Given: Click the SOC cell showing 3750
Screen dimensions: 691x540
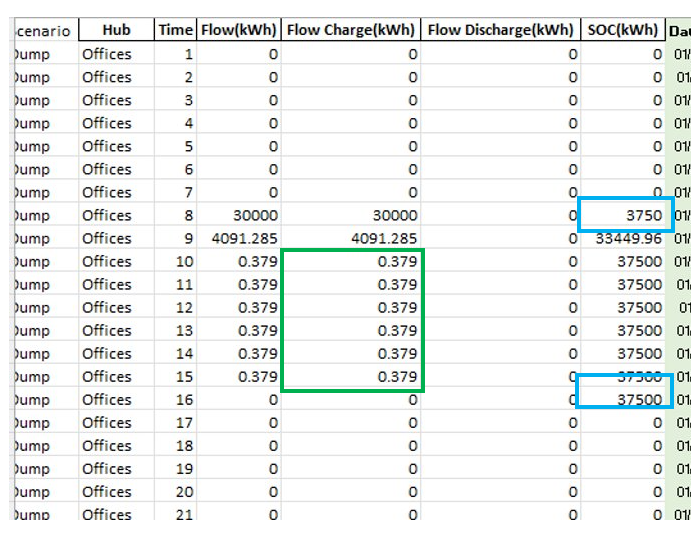Looking at the screenshot, I should (625, 215).
